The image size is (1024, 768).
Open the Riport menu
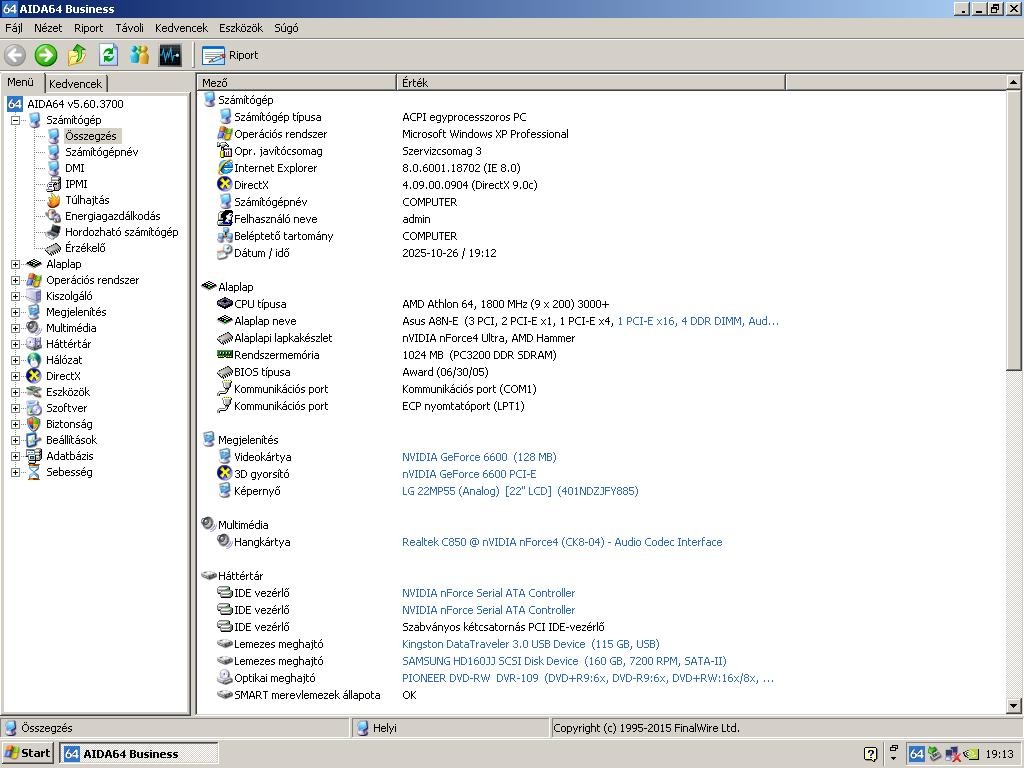click(x=88, y=28)
